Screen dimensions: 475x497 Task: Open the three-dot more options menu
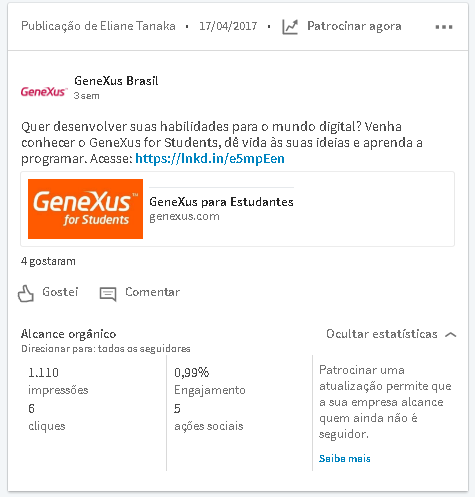444,27
